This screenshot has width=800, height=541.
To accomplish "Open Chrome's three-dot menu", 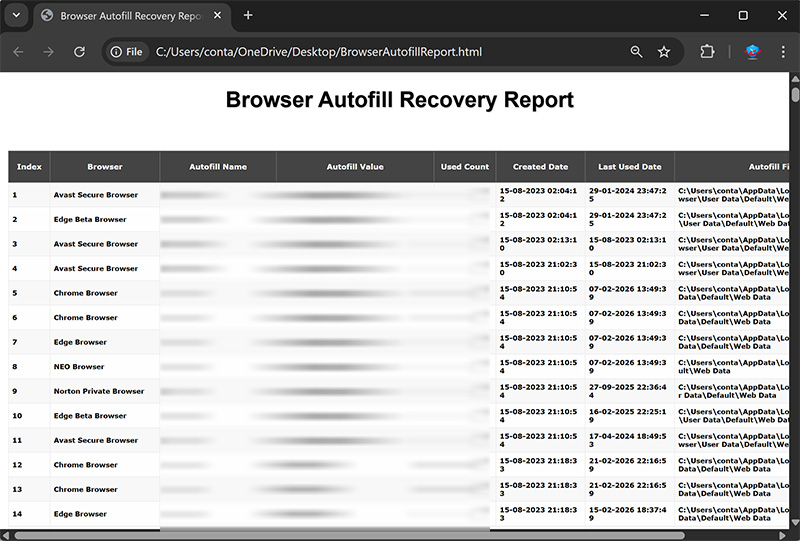I will (782, 52).
